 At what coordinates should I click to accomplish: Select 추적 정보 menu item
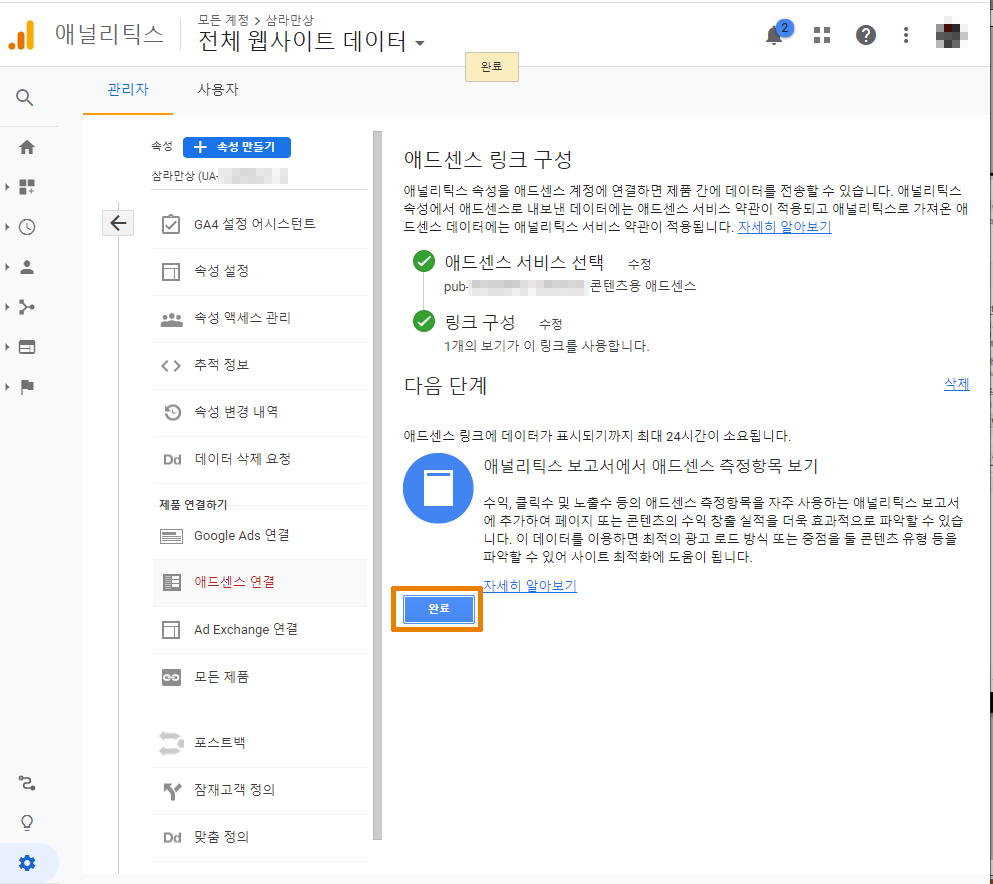(x=260, y=365)
